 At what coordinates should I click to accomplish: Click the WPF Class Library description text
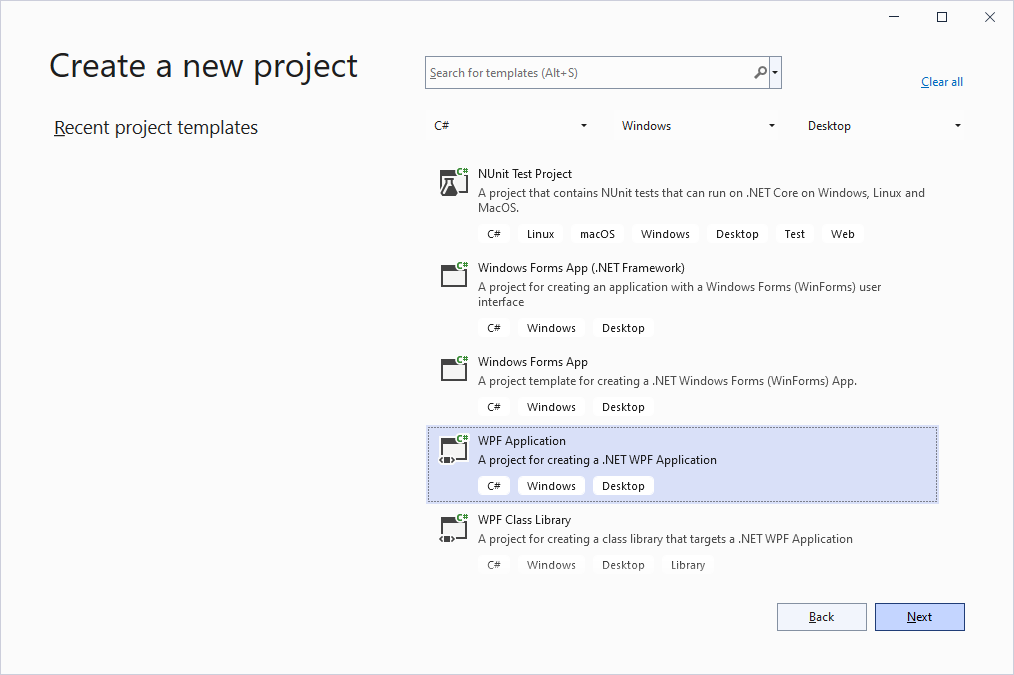(665, 539)
